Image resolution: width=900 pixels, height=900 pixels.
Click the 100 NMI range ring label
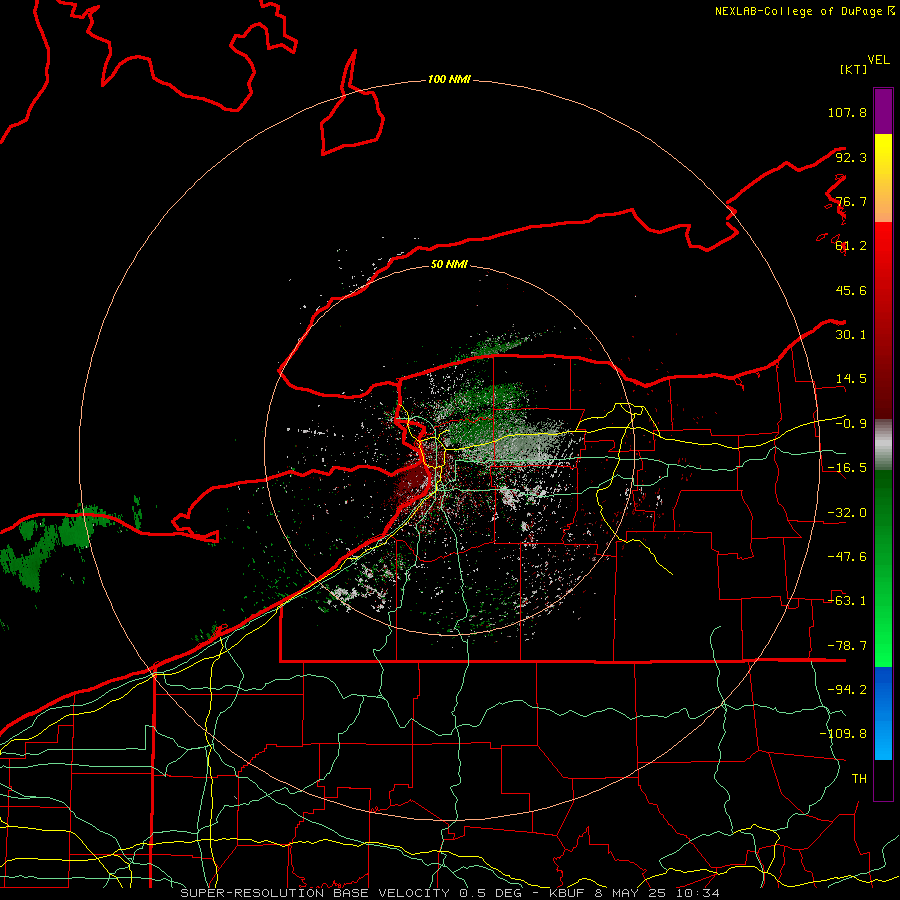pos(449,79)
